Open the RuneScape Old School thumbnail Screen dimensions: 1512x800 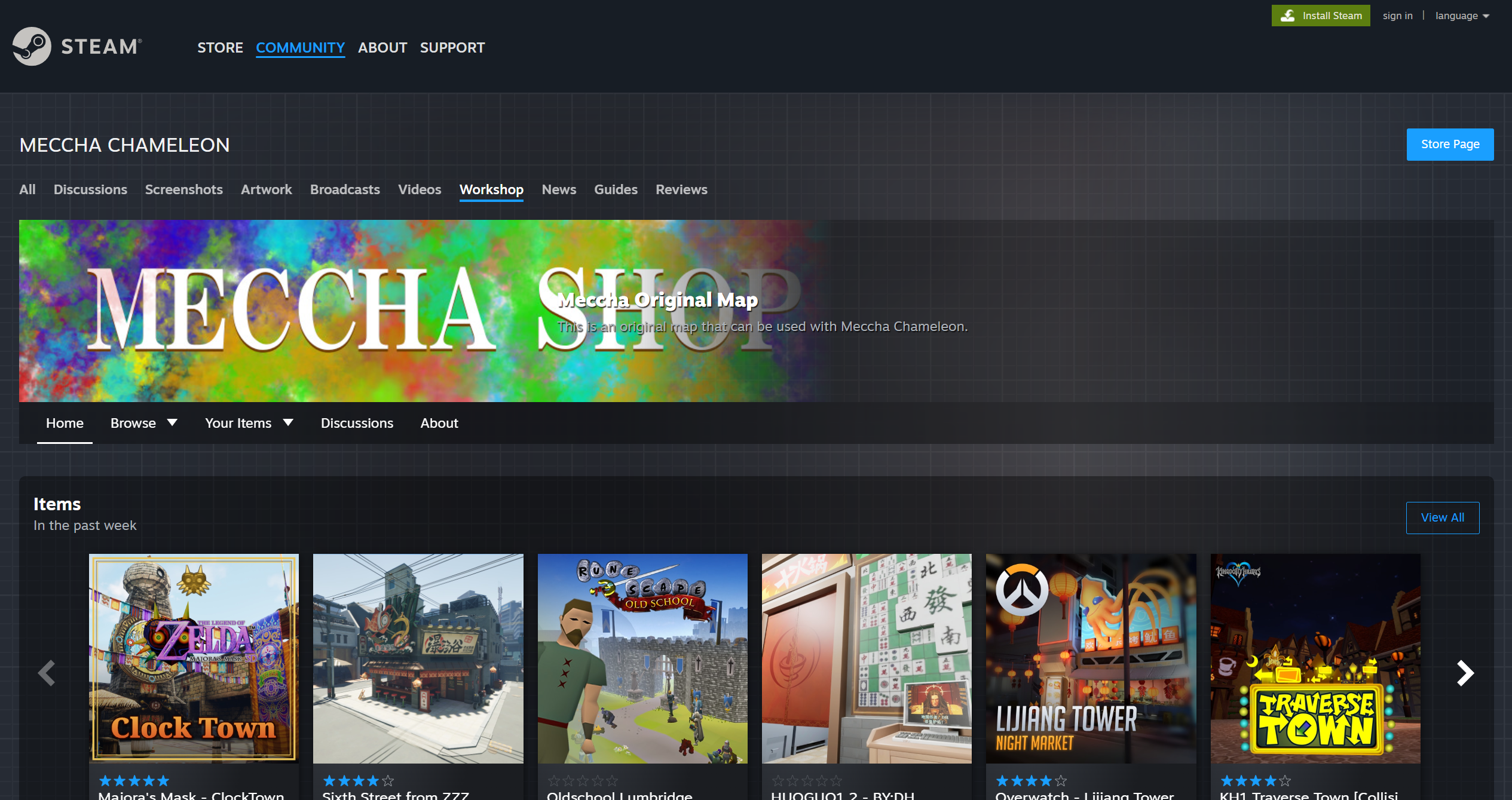tap(642, 658)
